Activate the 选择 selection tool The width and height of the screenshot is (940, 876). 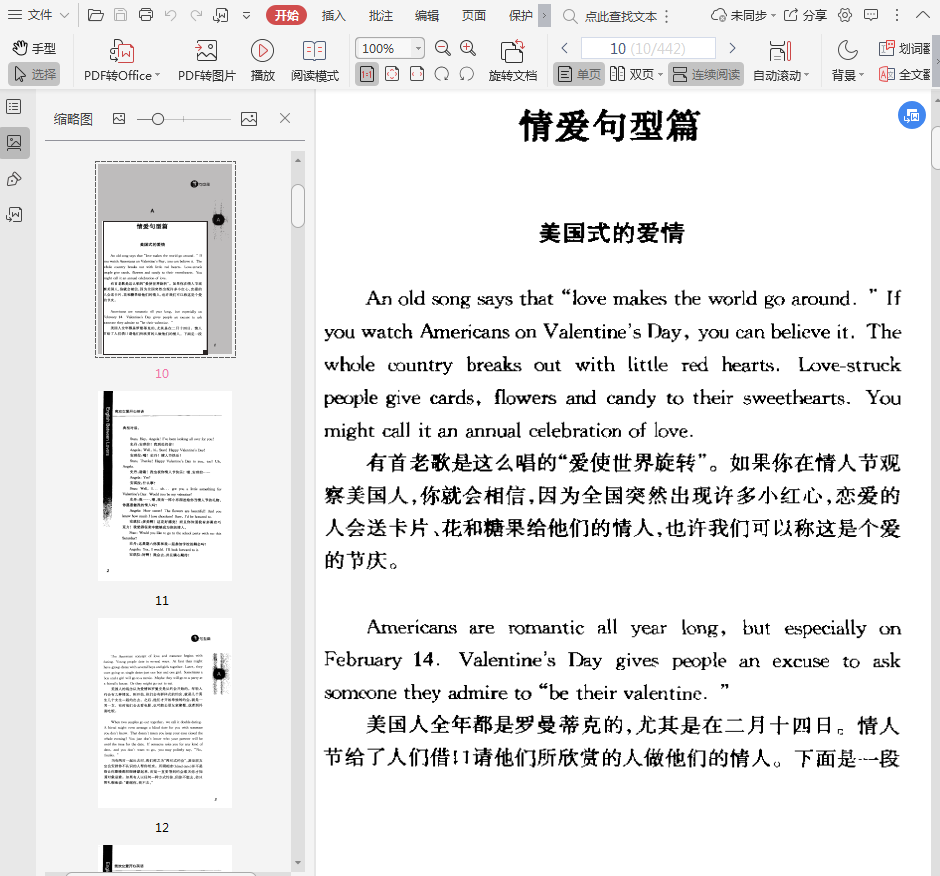click(x=34, y=74)
